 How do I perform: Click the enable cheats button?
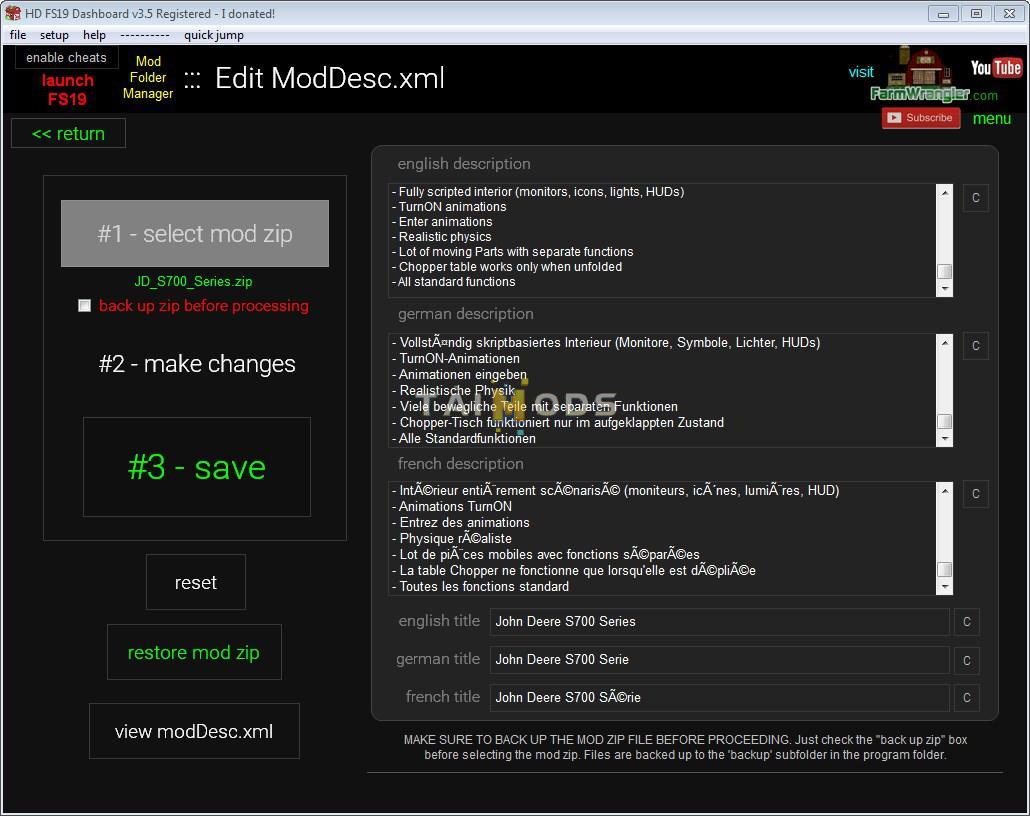[66, 58]
